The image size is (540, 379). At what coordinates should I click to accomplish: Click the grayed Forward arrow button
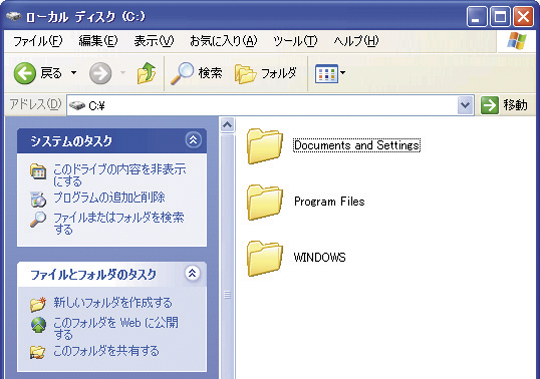(100, 73)
